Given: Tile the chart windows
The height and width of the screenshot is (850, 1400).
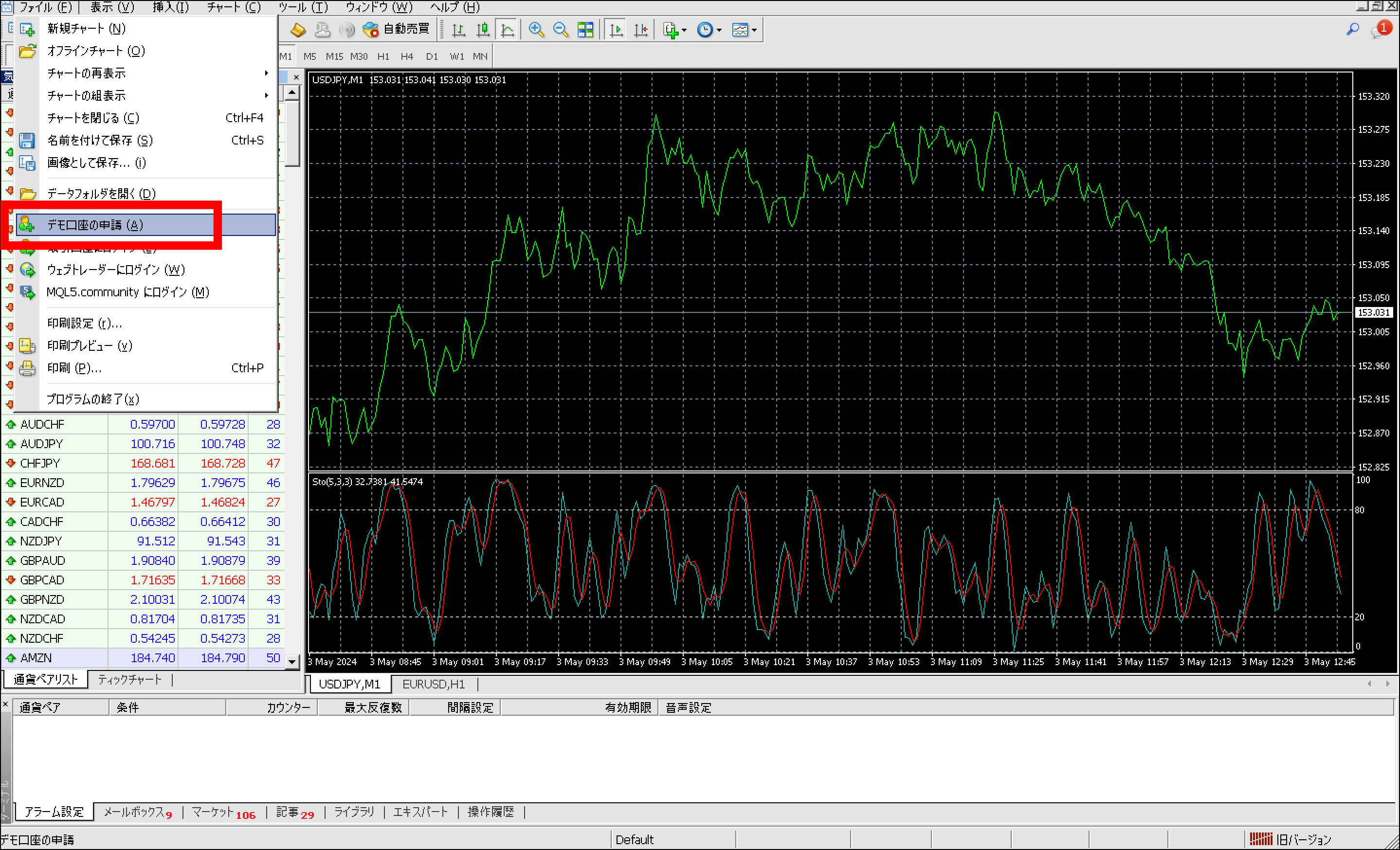Looking at the screenshot, I should pyautogui.click(x=585, y=30).
